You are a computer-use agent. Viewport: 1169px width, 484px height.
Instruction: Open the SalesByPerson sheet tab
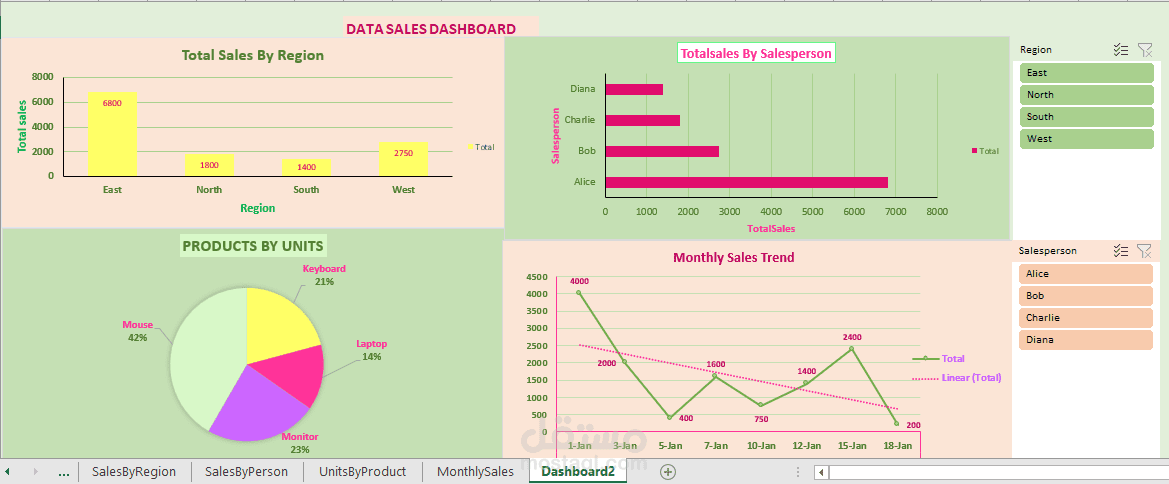(247, 471)
